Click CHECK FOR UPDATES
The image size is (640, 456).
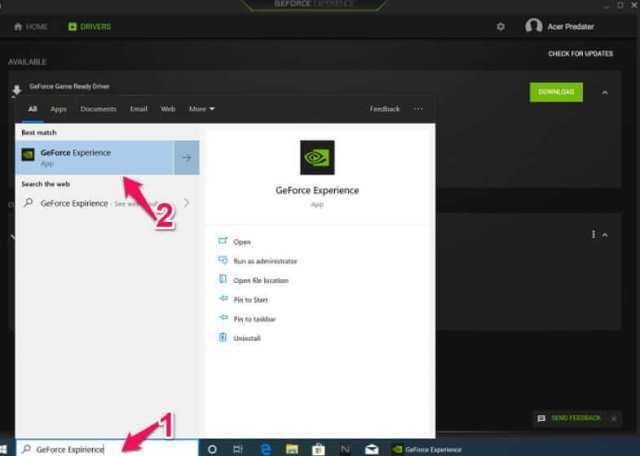click(x=580, y=53)
